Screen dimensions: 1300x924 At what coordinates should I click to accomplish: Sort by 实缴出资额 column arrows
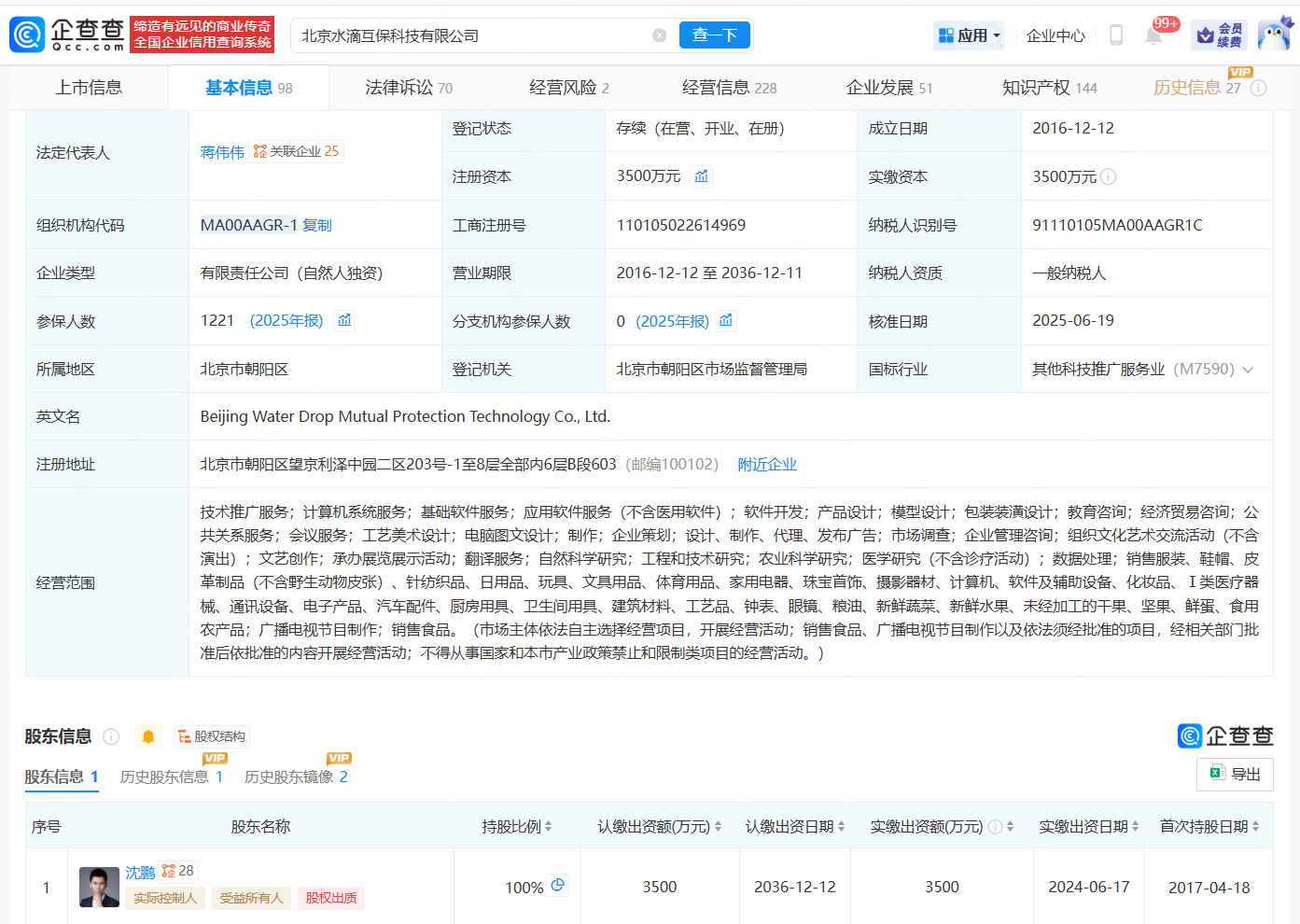click(1011, 827)
